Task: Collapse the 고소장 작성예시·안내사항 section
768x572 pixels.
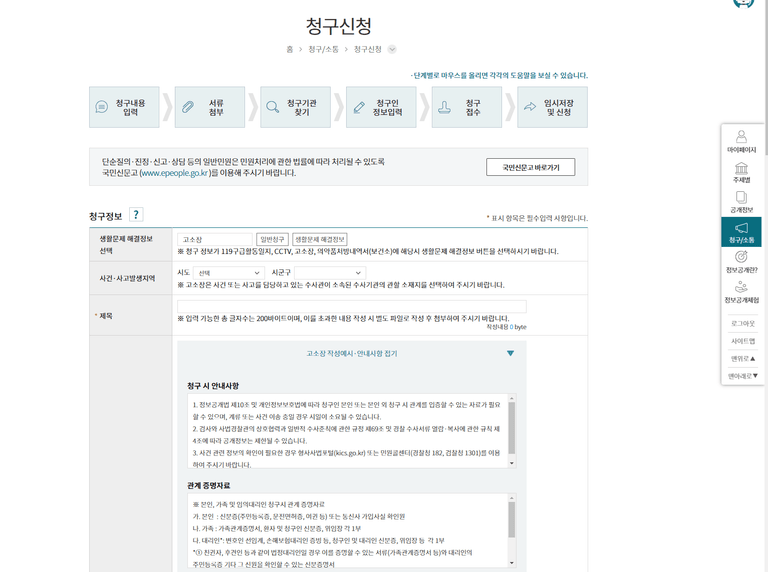Action: pos(510,354)
